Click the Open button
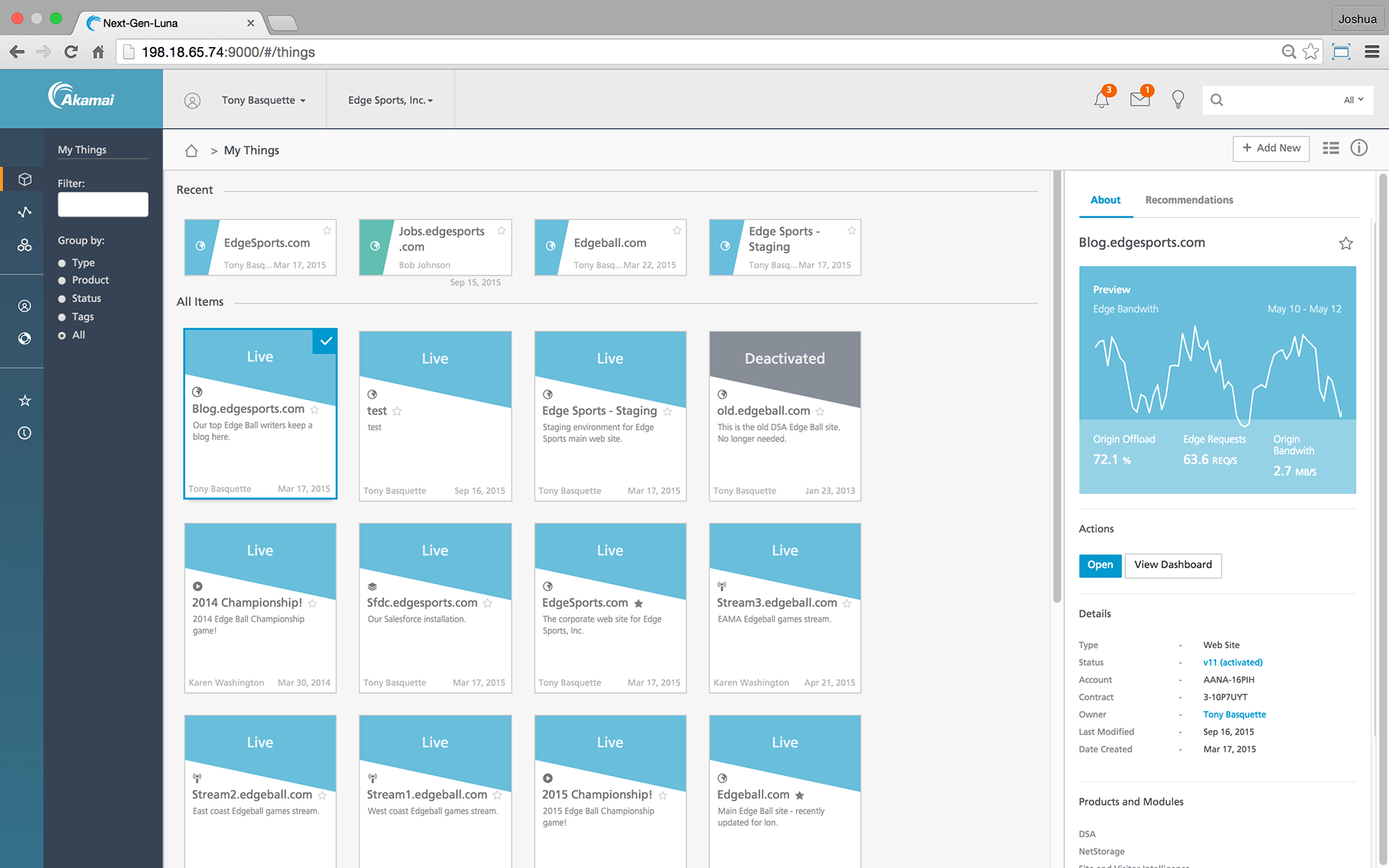The height and width of the screenshot is (868, 1389). coord(1100,565)
